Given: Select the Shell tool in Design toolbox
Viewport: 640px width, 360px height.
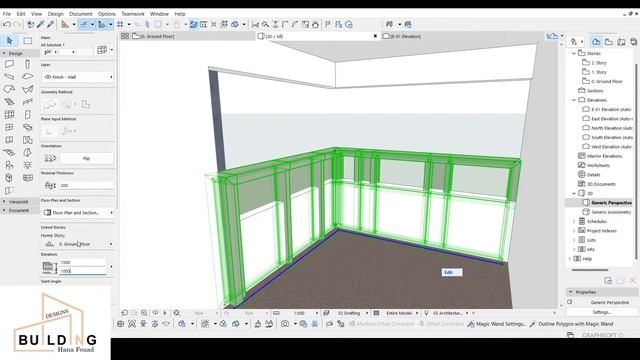Looking at the screenshot, I should [27, 89].
